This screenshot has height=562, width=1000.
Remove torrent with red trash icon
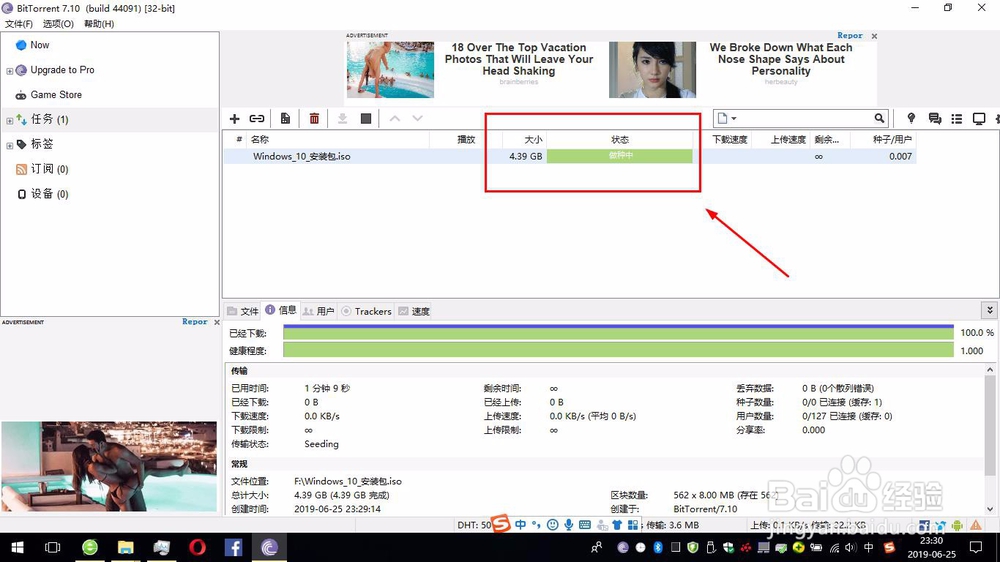coord(314,119)
